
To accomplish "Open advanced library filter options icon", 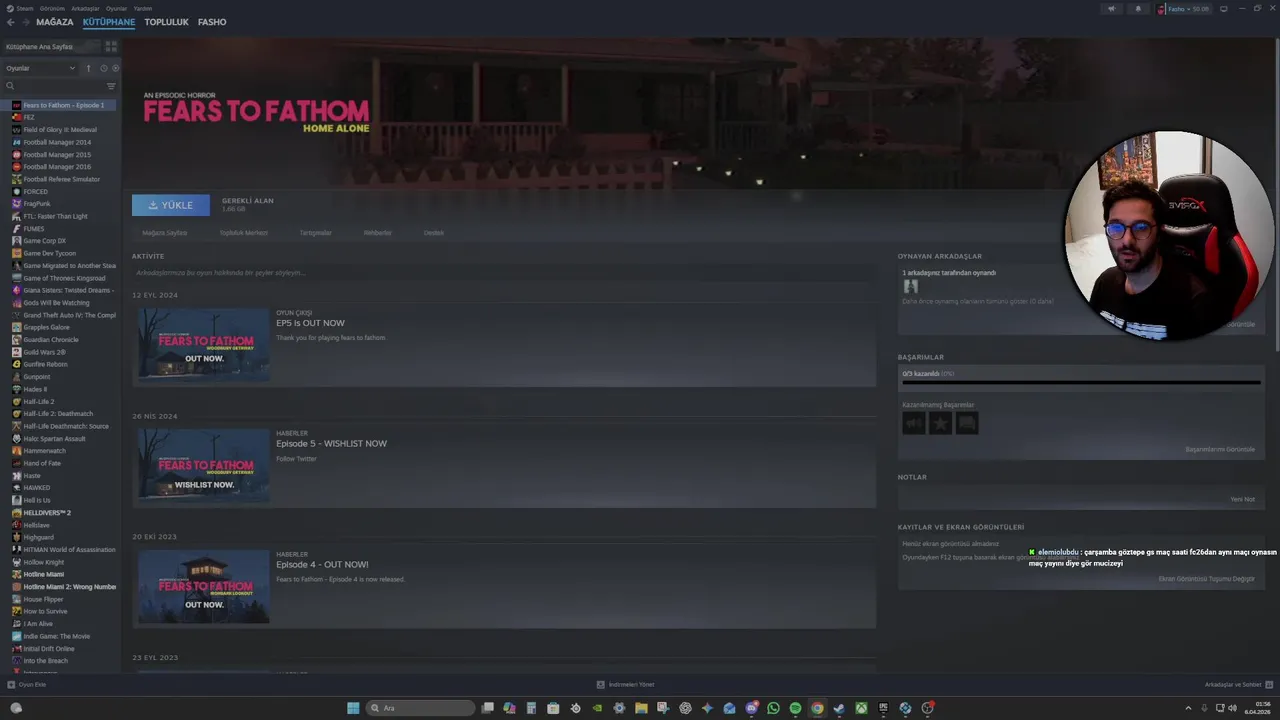I will click(x=111, y=86).
